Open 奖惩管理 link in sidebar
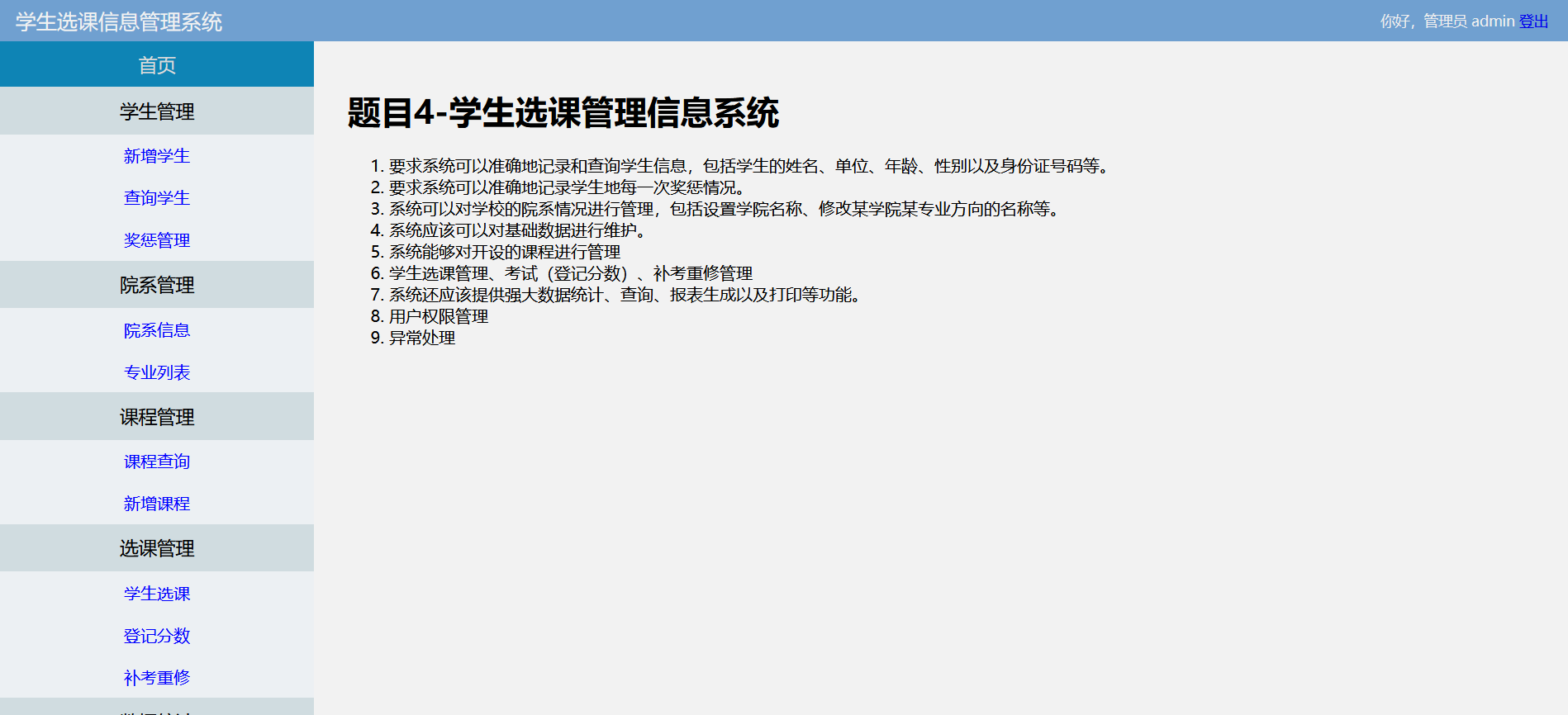 (x=157, y=240)
